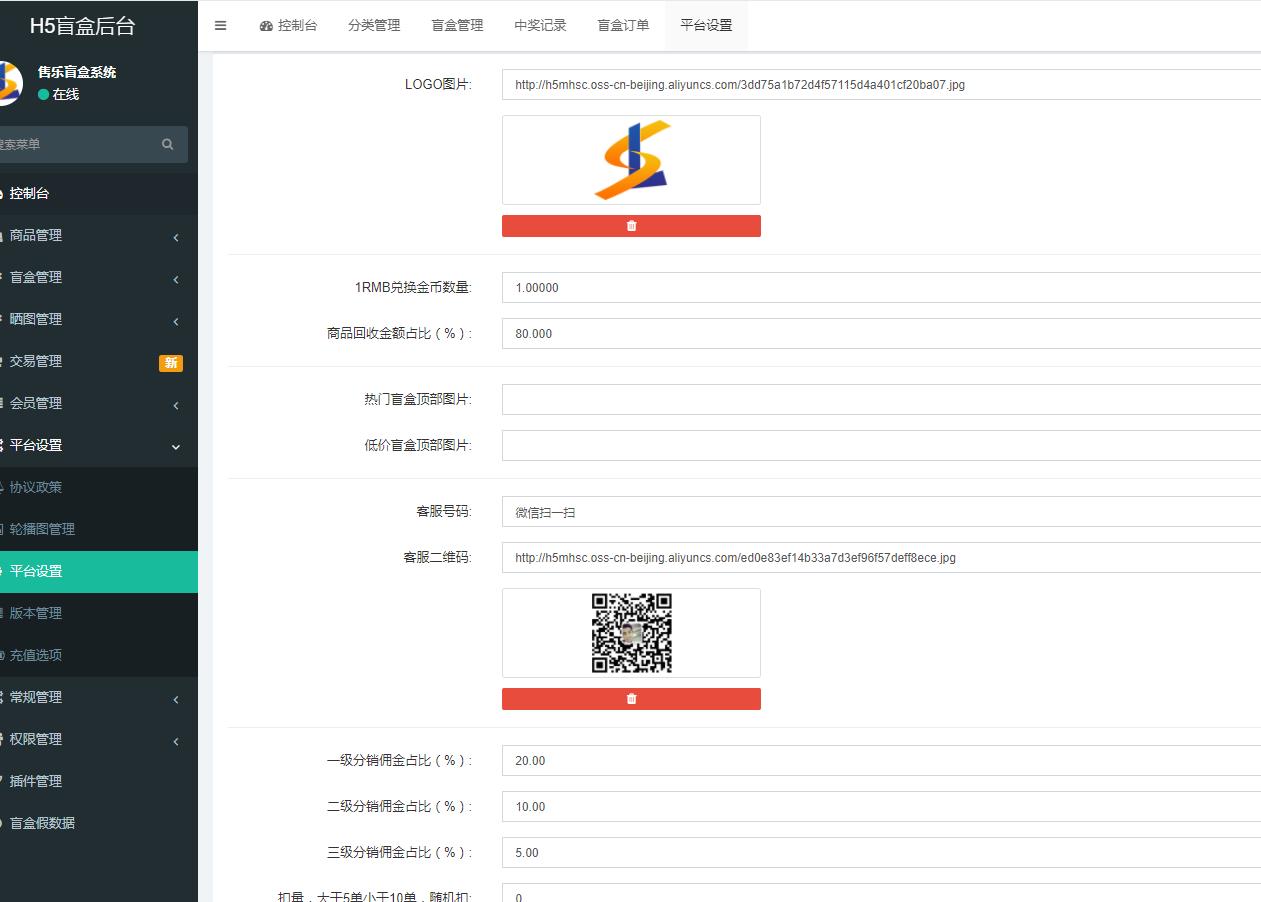
Task: Click the 在线 status indicator
Action: click(x=58, y=94)
